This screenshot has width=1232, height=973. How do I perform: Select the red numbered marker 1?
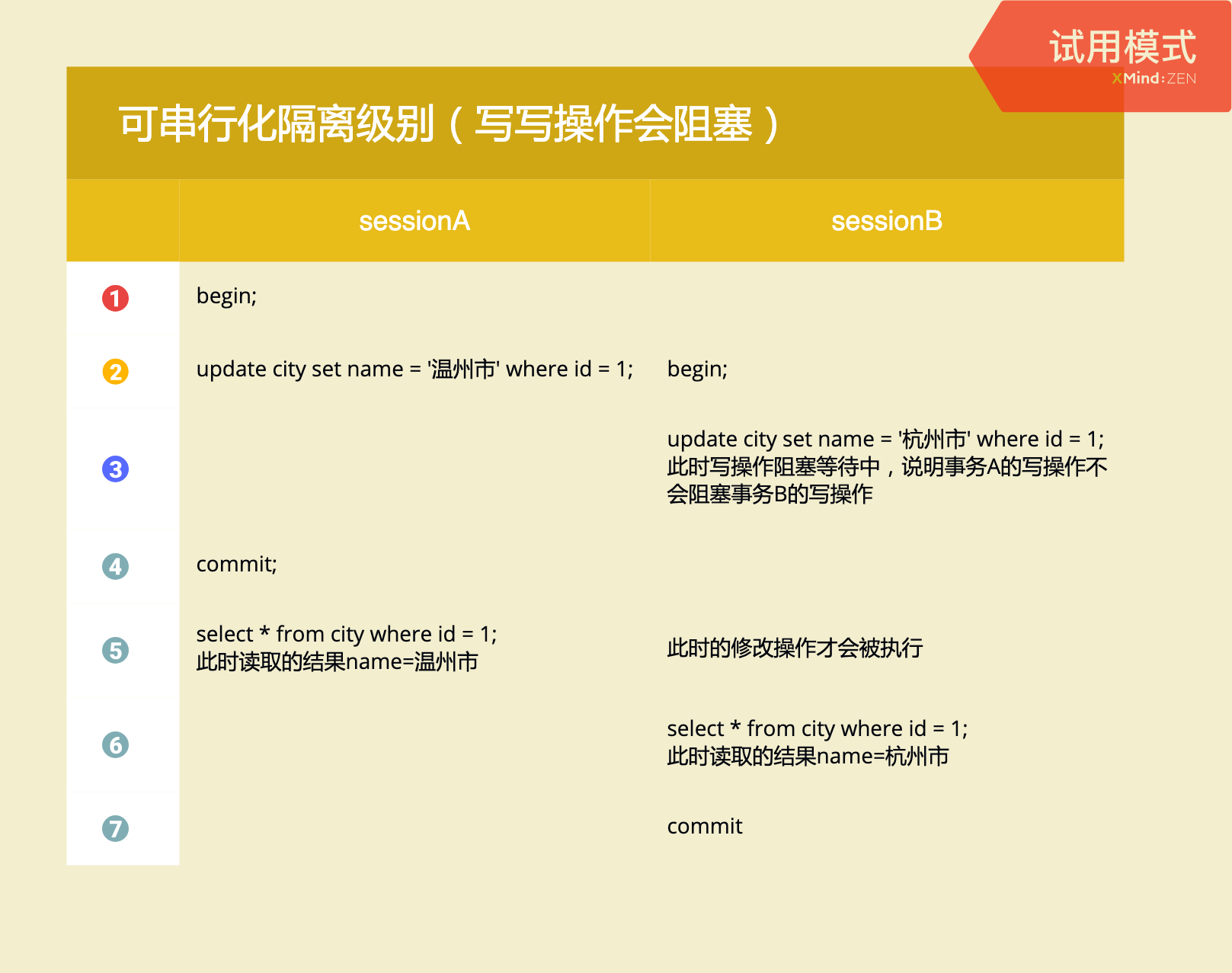[x=114, y=299]
